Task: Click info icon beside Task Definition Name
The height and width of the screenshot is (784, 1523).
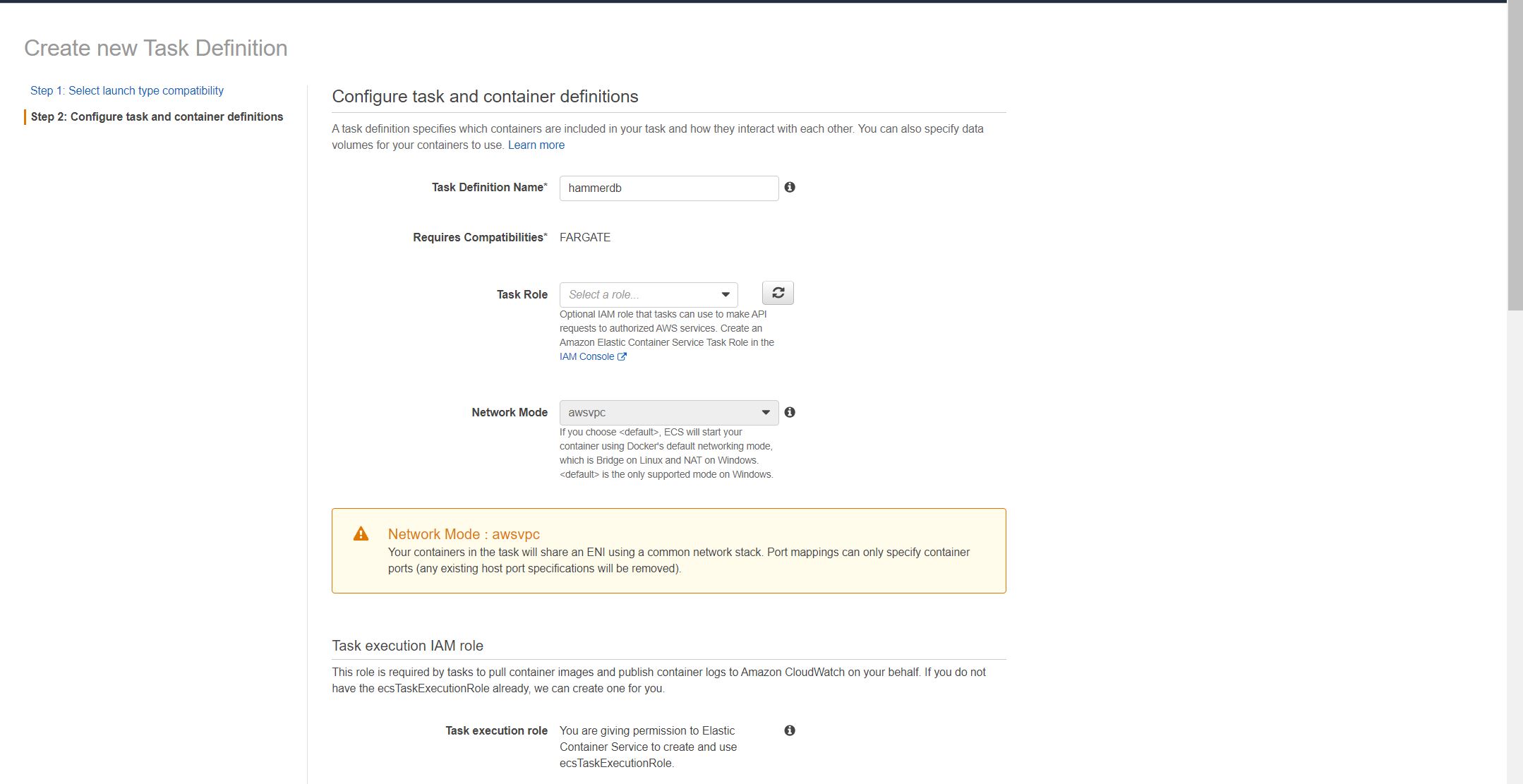Action: coord(790,187)
